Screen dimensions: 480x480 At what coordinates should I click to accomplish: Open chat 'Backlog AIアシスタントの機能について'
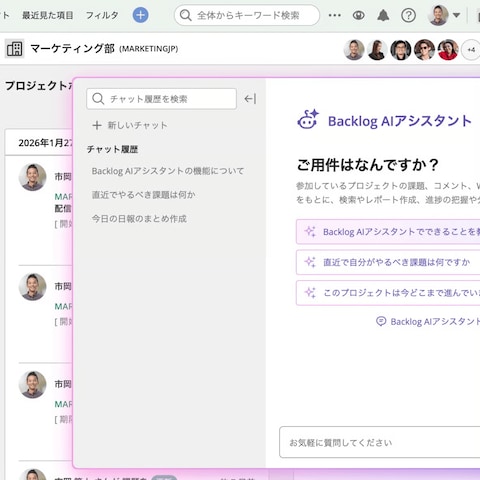click(168, 171)
